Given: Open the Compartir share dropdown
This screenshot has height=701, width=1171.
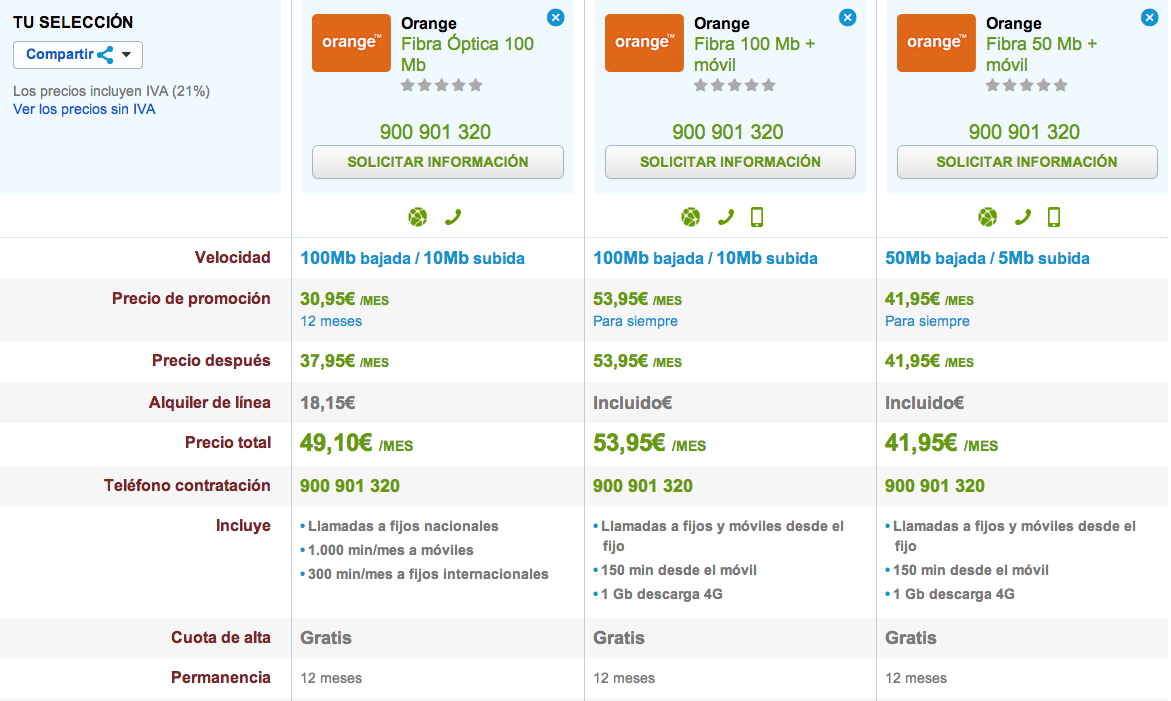Looking at the screenshot, I should [x=78, y=54].
